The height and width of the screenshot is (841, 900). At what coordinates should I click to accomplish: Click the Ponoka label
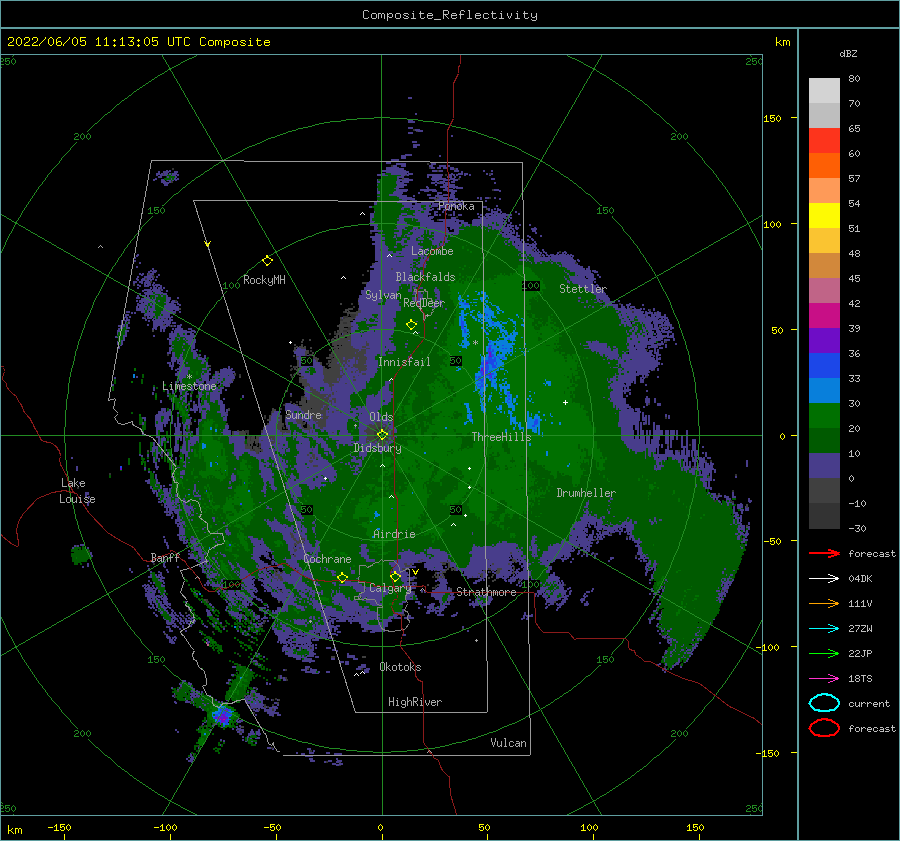[456, 206]
